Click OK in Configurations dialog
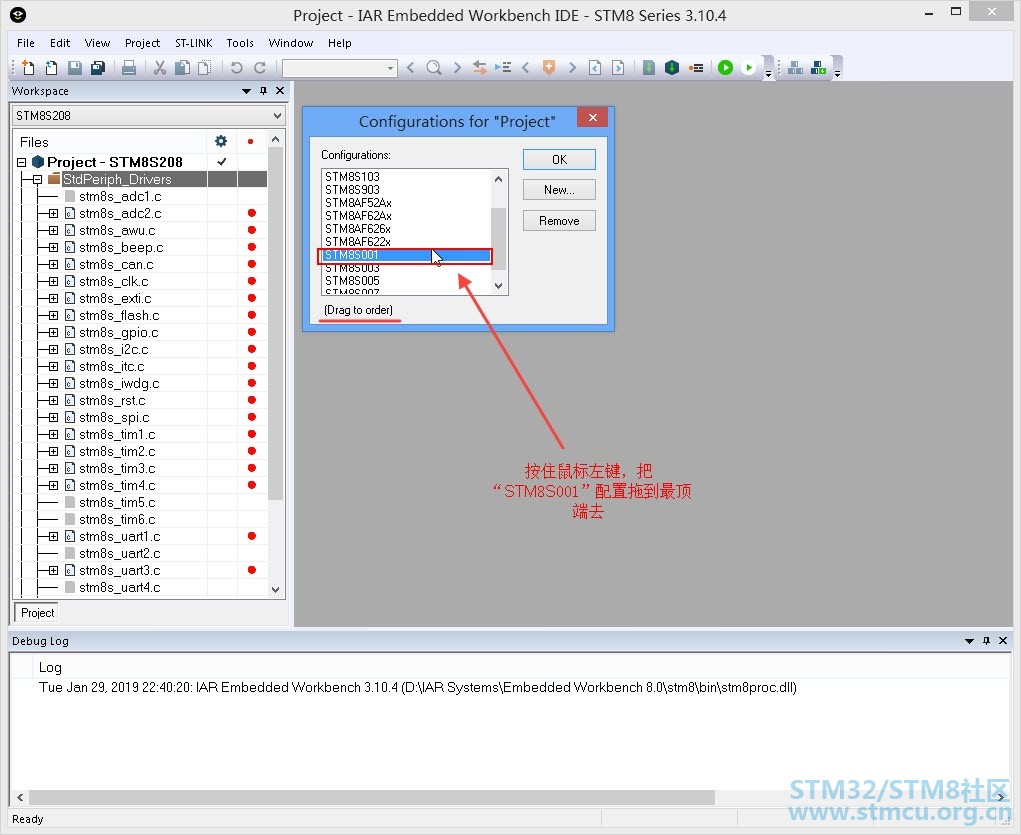The height and width of the screenshot is (835, 1021). click(559, 160)
